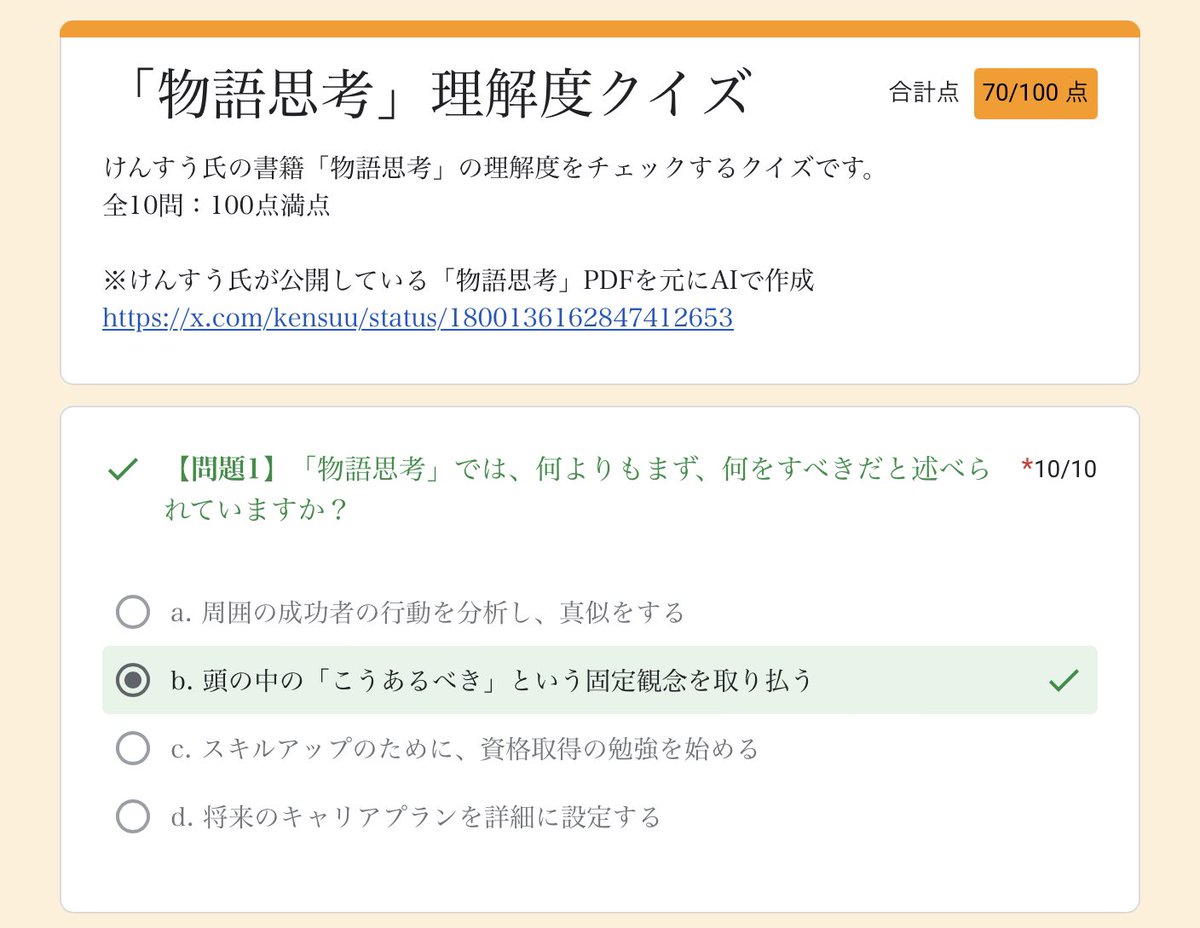
Task: Click the correct-answer checkmark in option b row
Action: (1064, 681)
